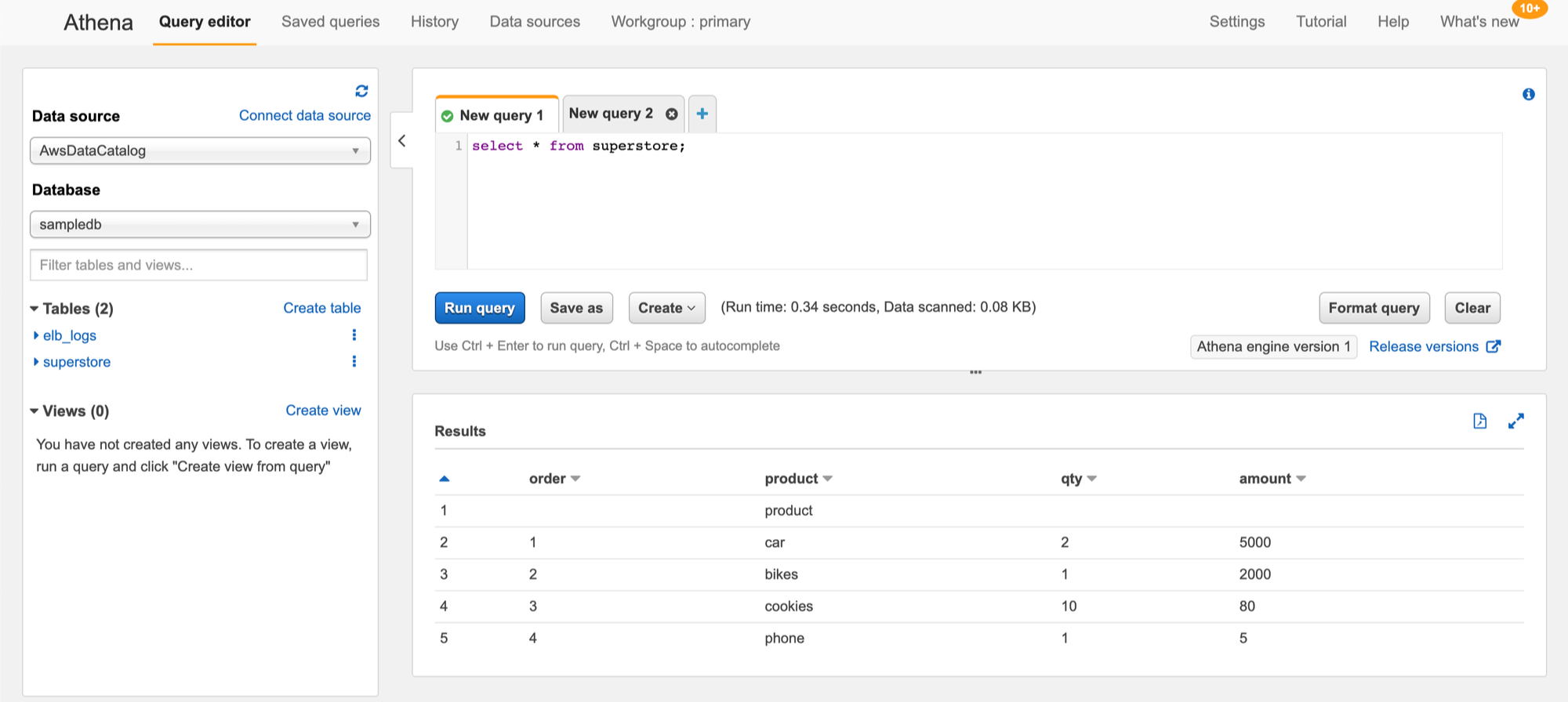This screenshot has width=1568, height=702.
Task: Click the green success icon on New query 1
Action: pos(448,116)
